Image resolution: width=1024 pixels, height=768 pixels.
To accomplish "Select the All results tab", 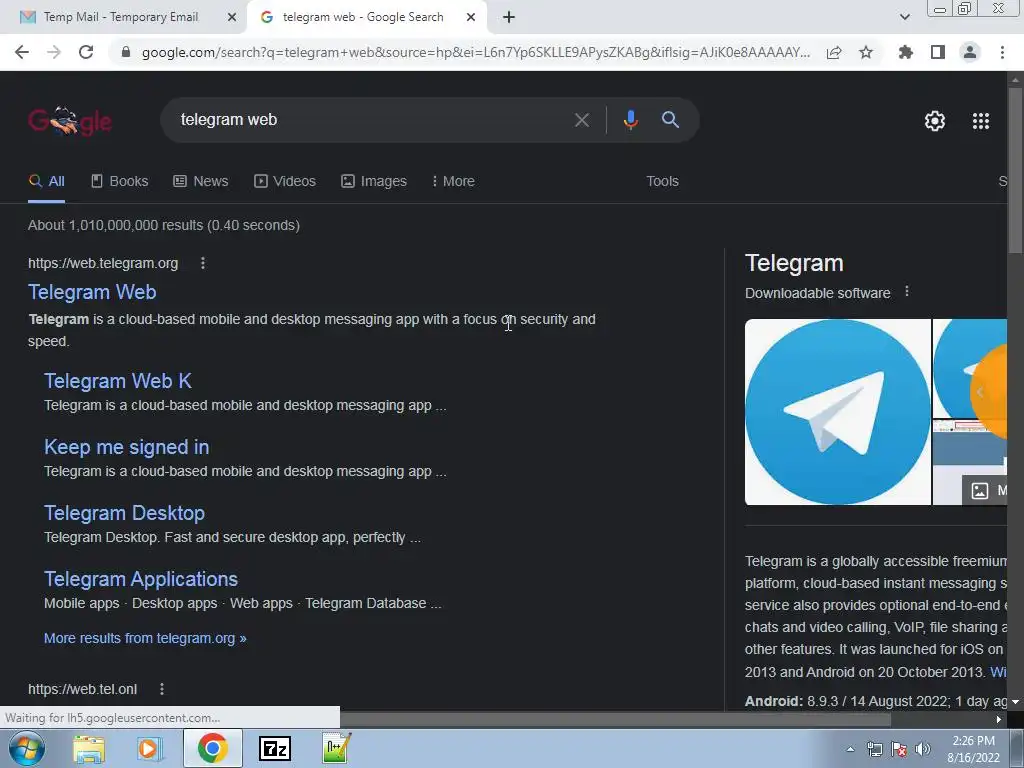I will coord(46,181).
